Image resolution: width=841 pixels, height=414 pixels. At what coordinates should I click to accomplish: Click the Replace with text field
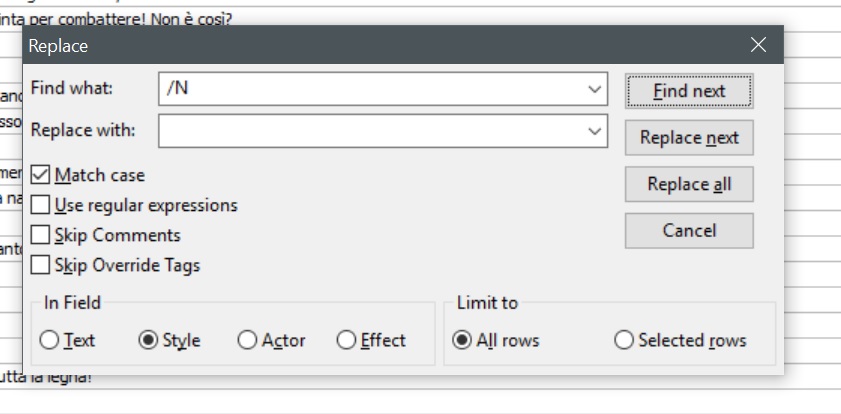370,130
